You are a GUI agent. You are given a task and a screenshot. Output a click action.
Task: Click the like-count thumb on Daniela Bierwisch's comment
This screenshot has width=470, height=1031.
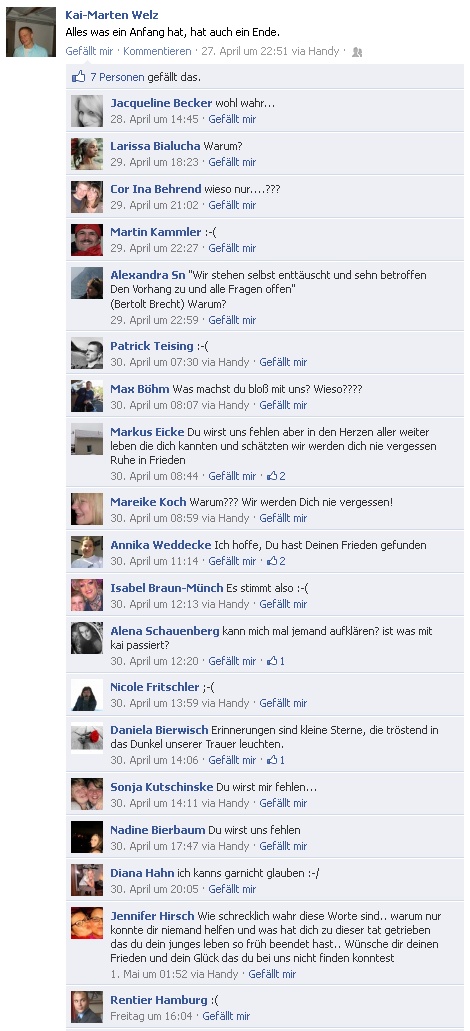tap(271, 760)
